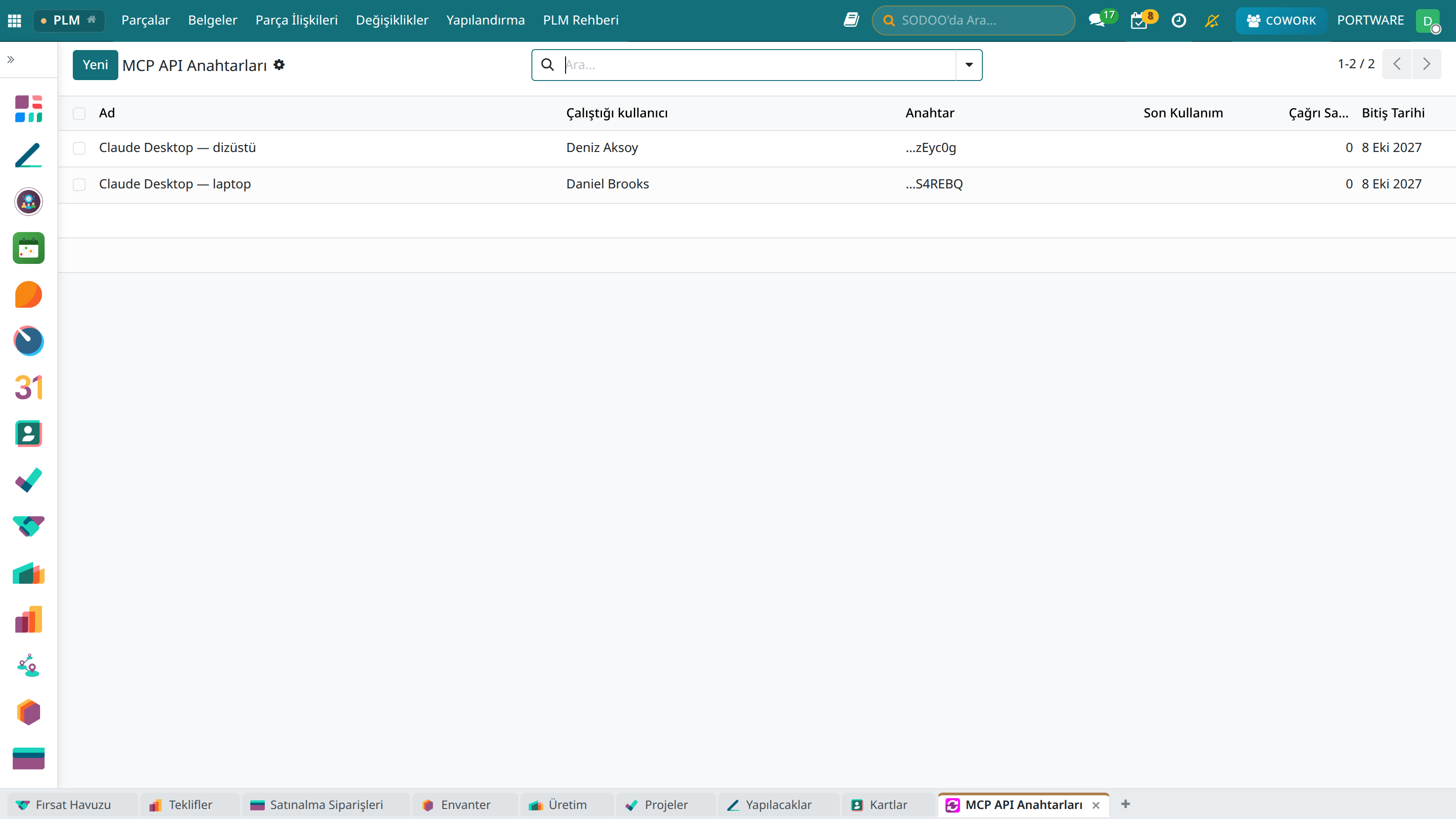Go to next page with right chevron
Screen dimensions: 1456x819
coord(1426,64)
